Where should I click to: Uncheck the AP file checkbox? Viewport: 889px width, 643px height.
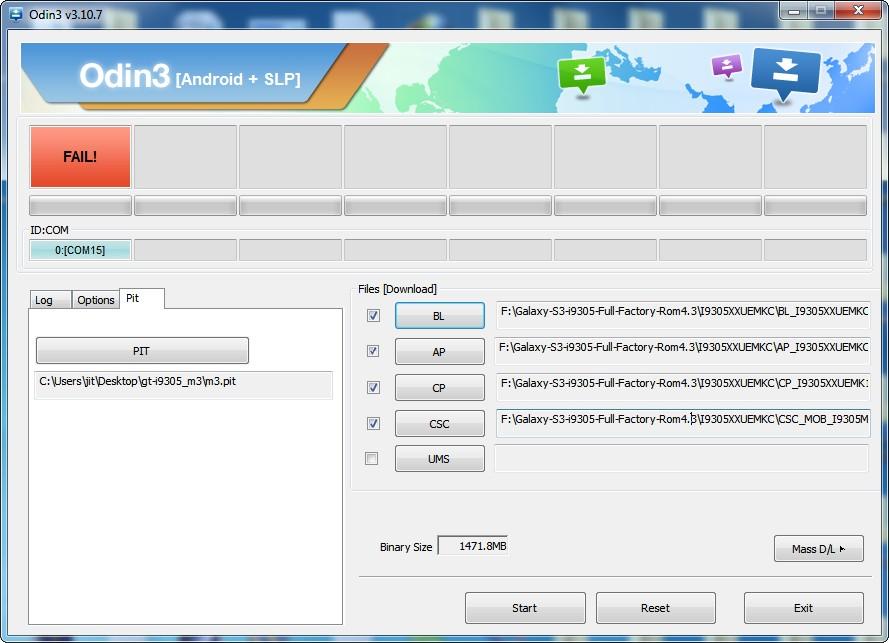point(373,351)
